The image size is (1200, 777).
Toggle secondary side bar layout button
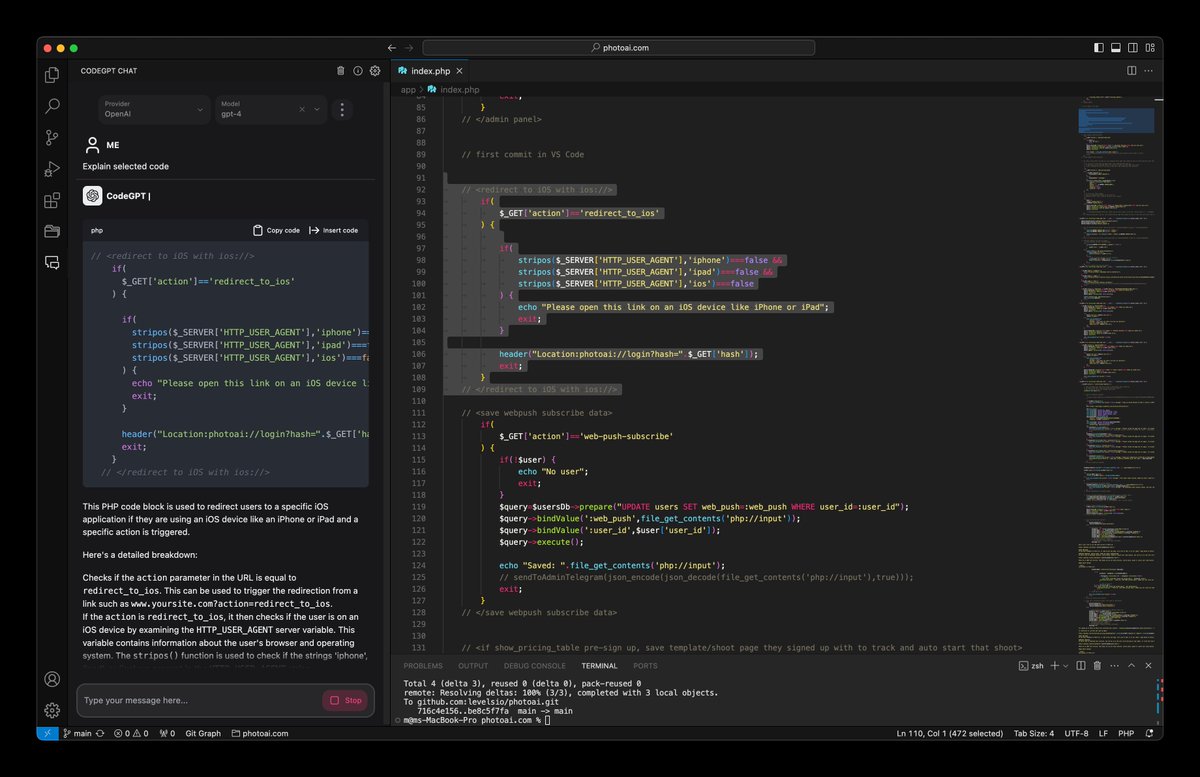pos(1132,47)
